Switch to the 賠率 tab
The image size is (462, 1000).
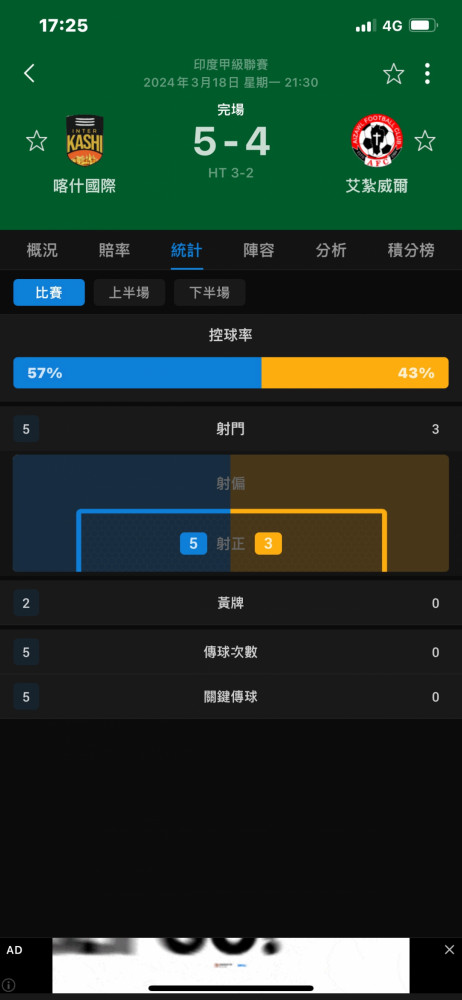click(114, 251)
